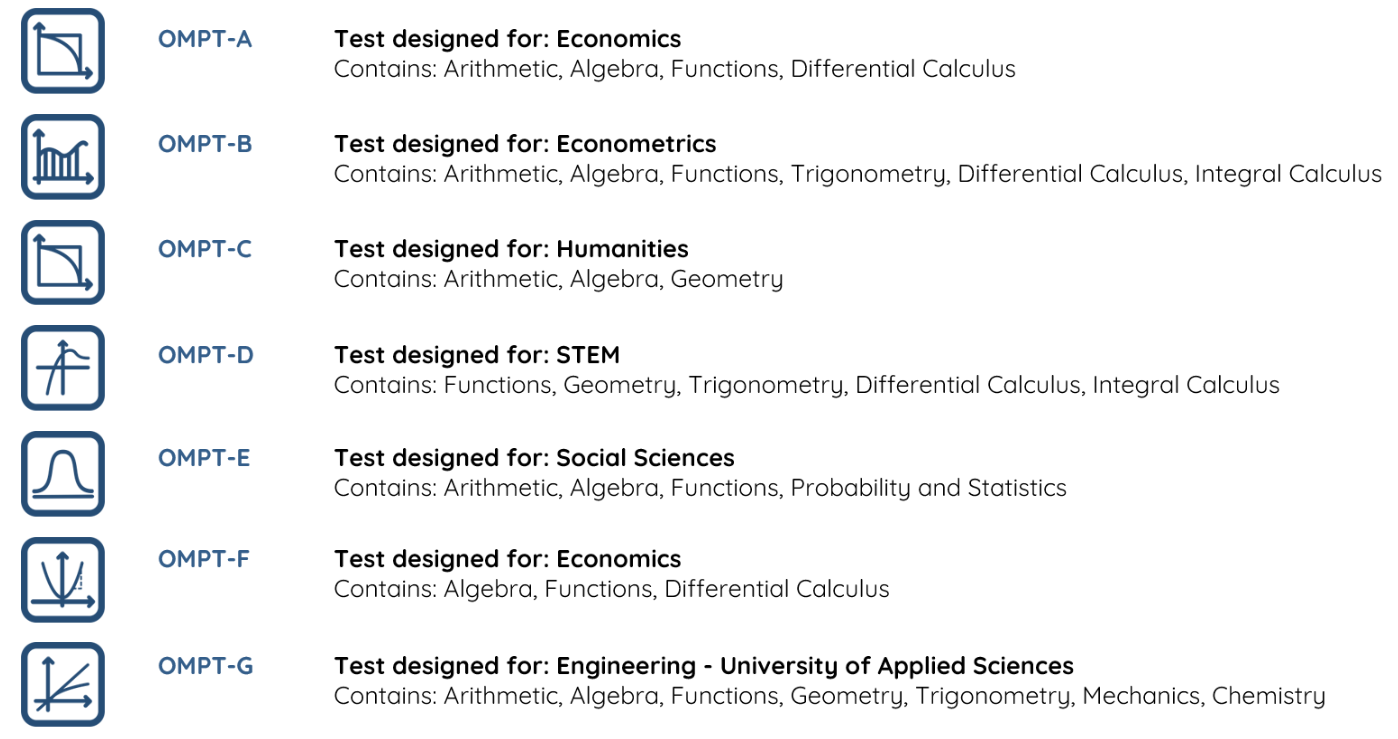This screenshot has height=739, width=1398.
Task: Click the 'Test designed for: STEM' heading
Action: pyautogui.click(x=477, y=355)
